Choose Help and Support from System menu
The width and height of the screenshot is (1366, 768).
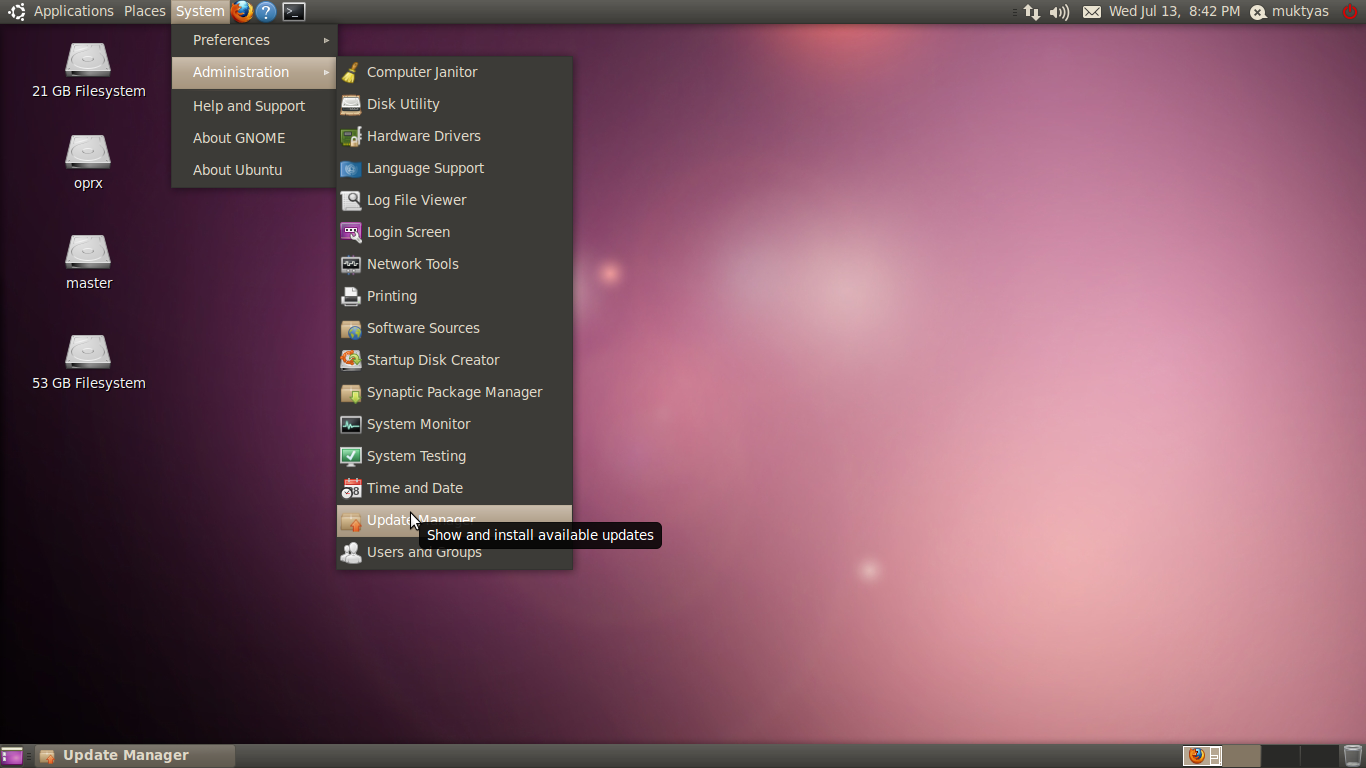tap(254, 106)
